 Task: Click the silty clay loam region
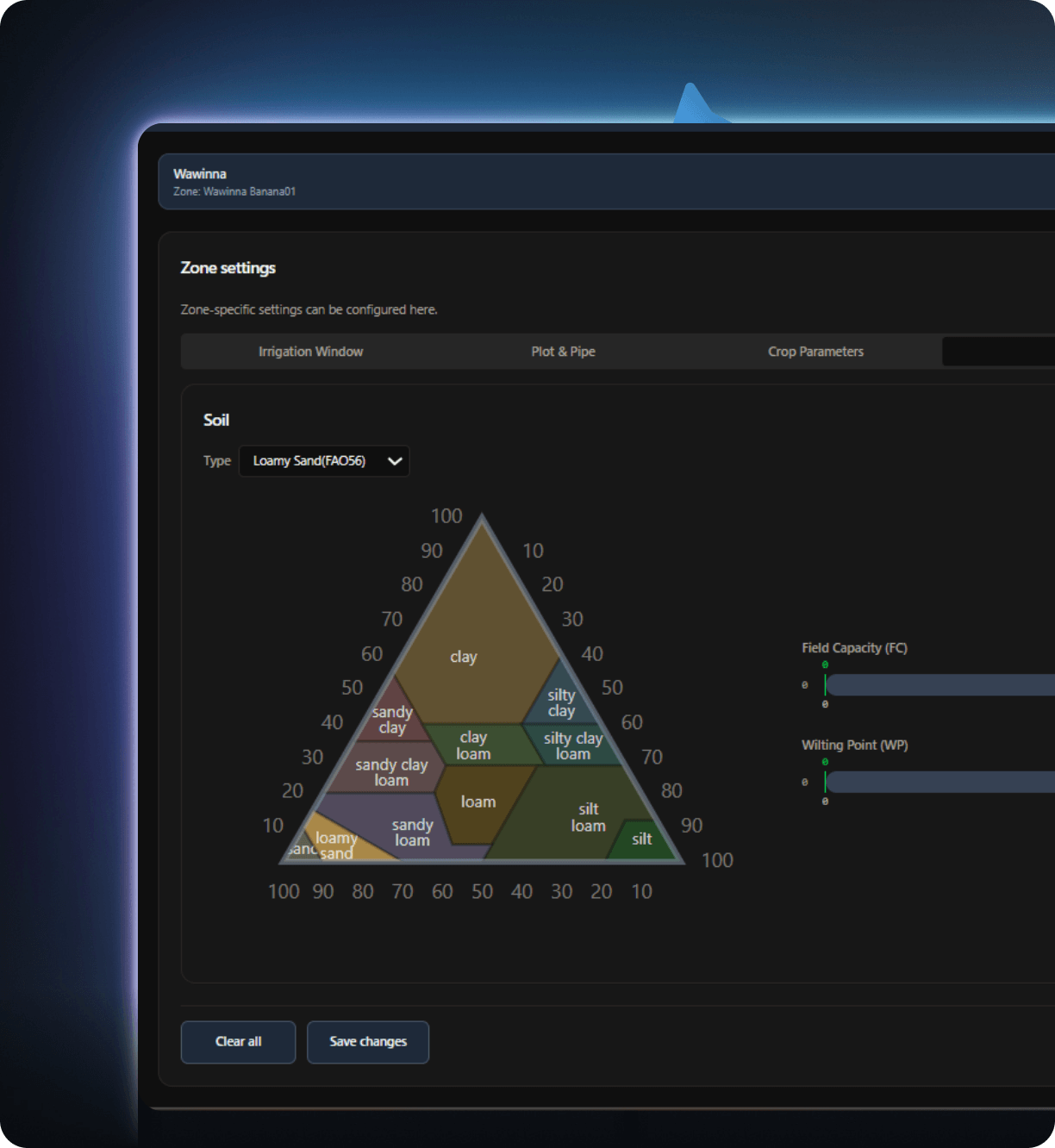click(573, 746)
